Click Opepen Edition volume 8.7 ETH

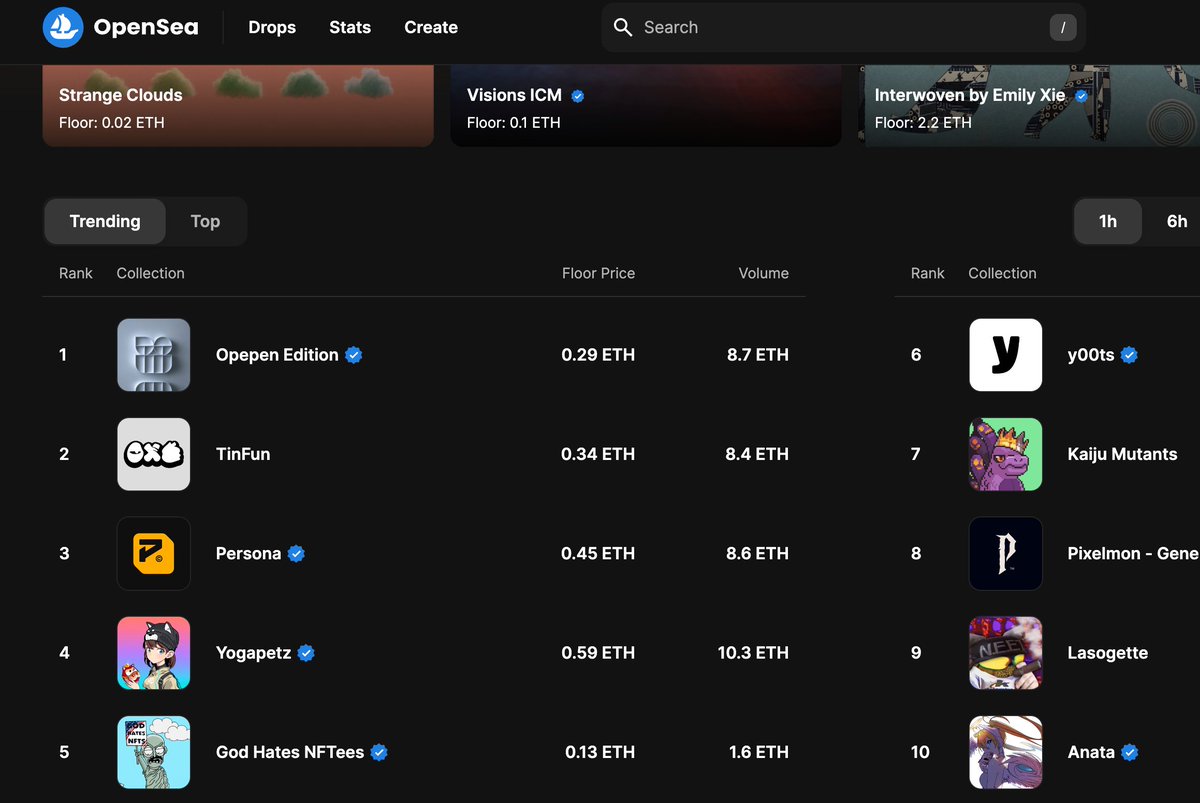758,355
